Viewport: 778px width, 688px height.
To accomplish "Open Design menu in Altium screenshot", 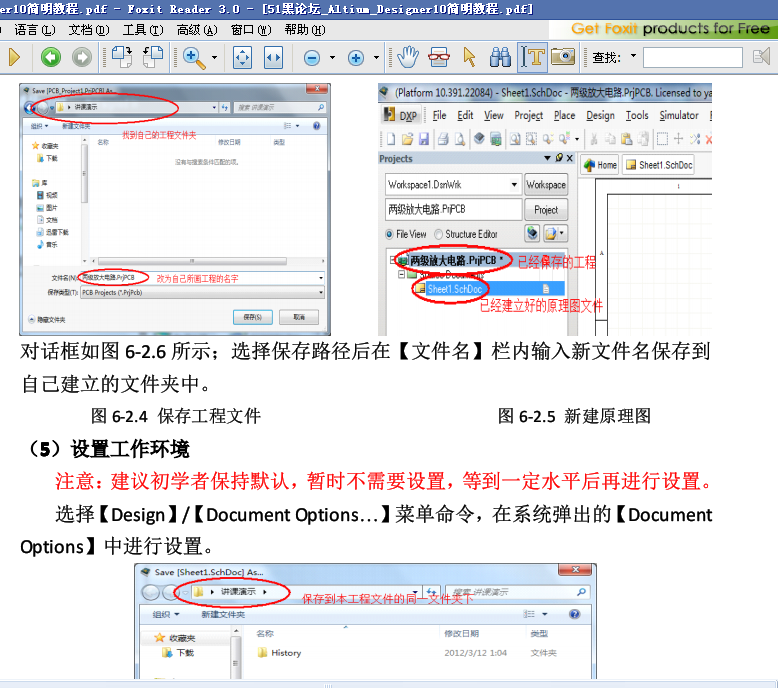I will click(600, 115).
